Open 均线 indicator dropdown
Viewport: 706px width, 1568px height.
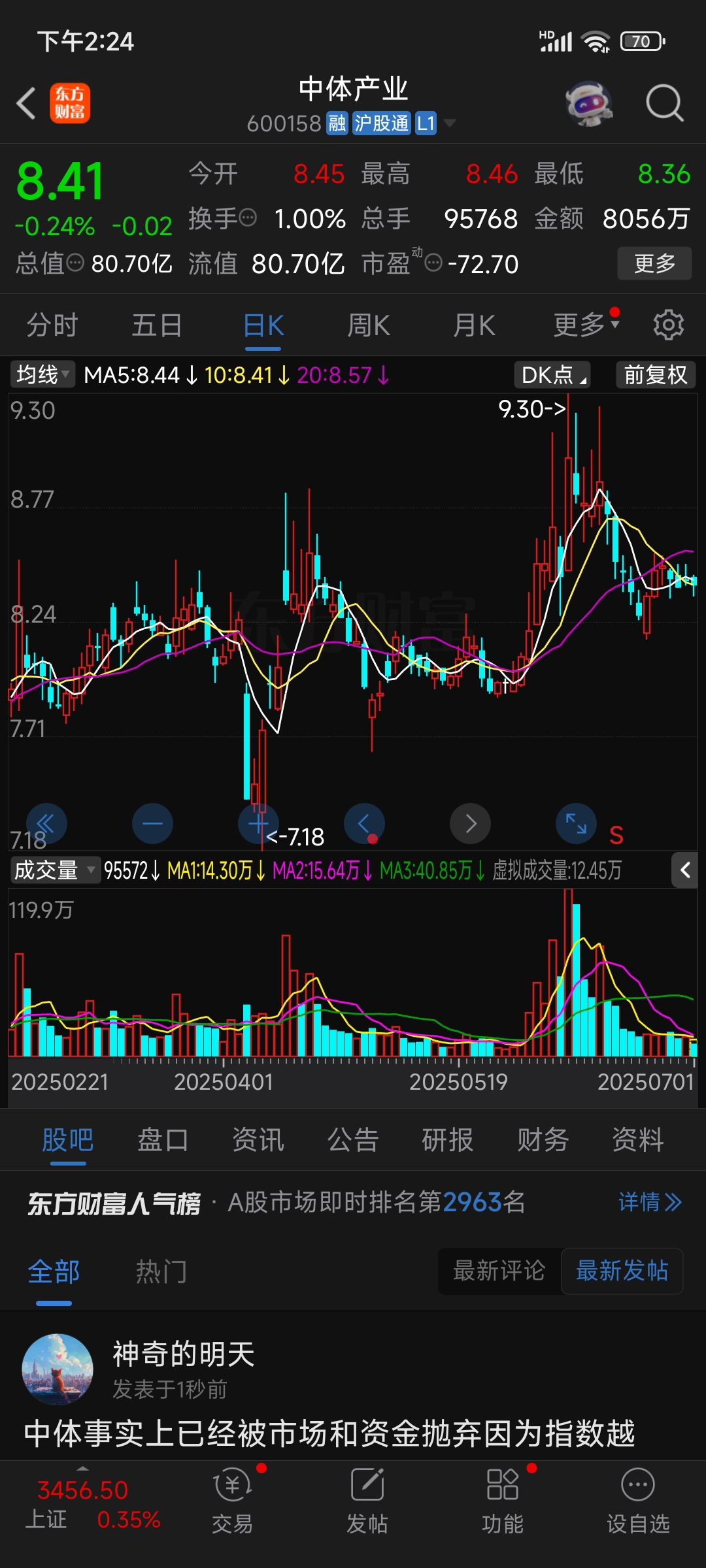[42, 375]
